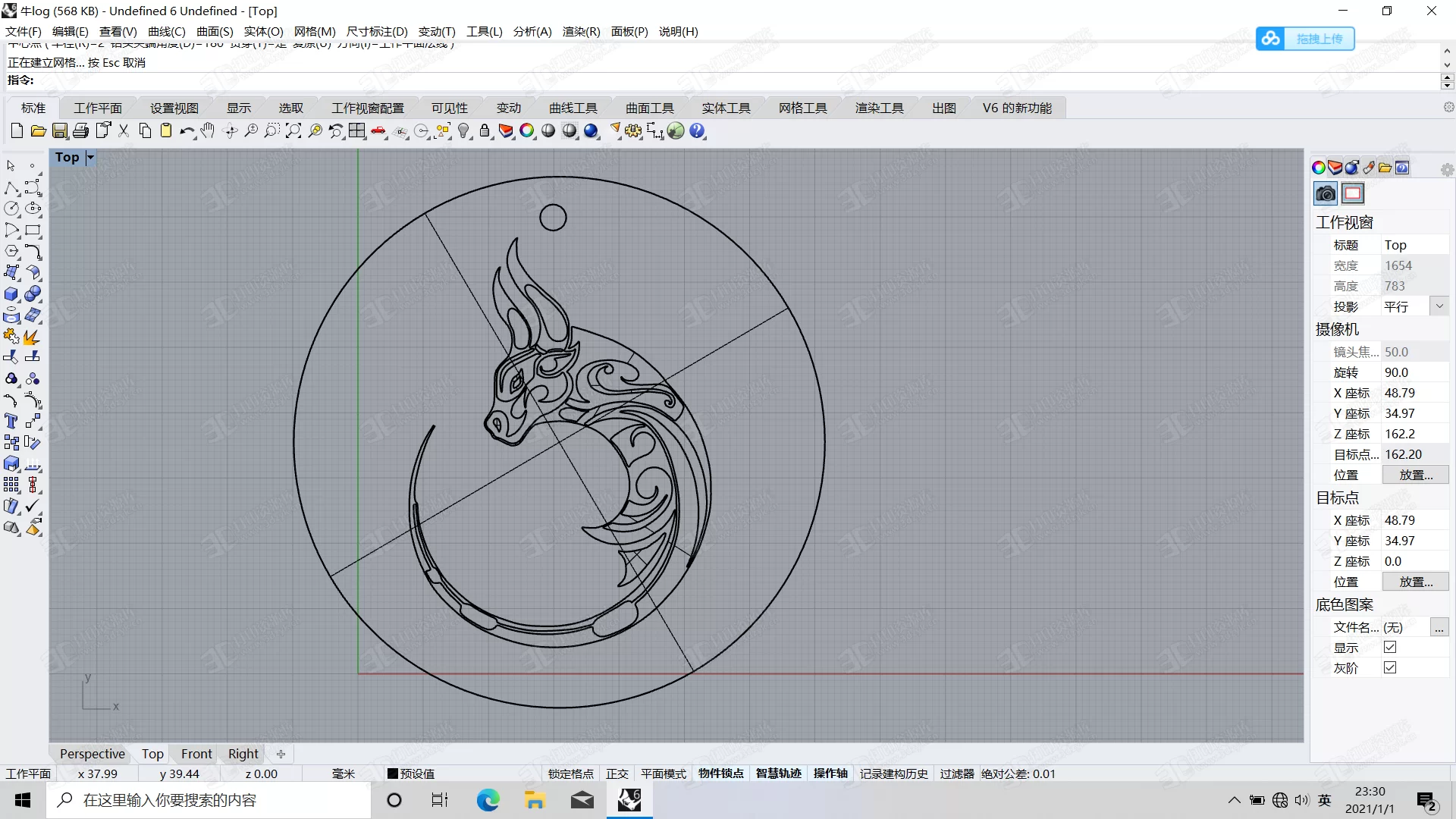Open the 曲线(C) menu
The width and height of the screenshot is (1456, 819).
166,31
